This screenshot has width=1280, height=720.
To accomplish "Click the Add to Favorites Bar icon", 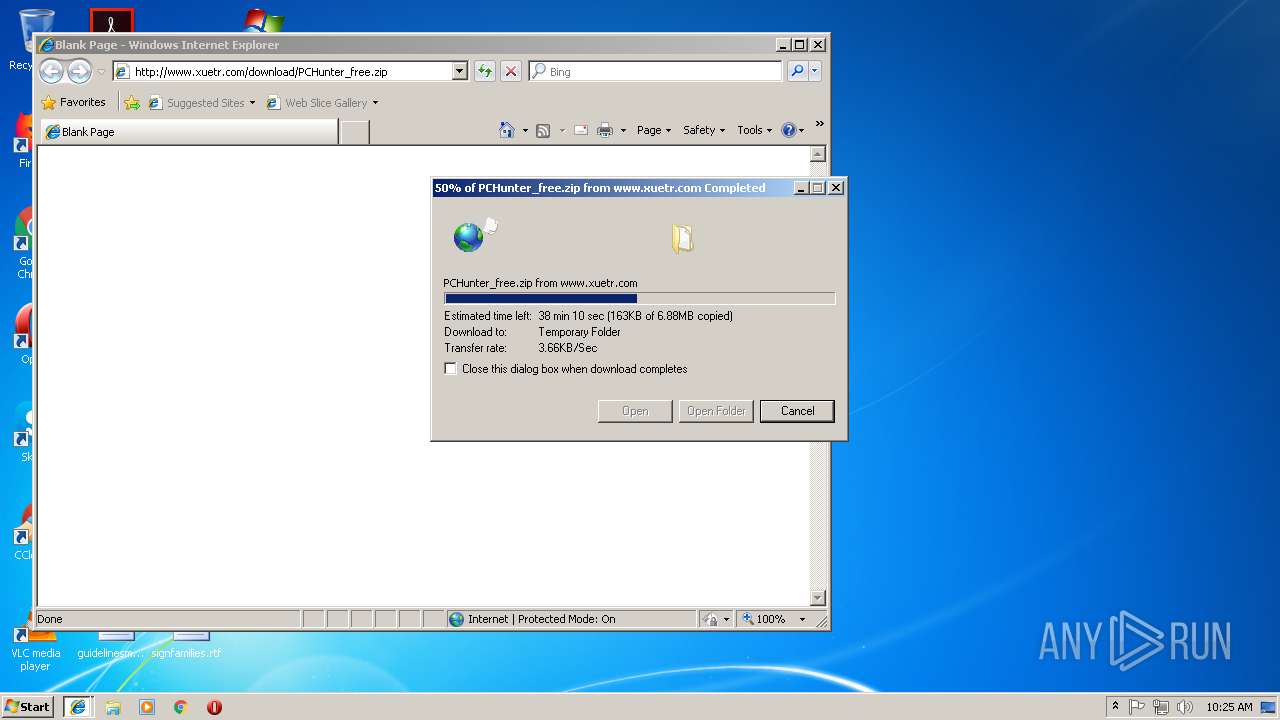I will [x=132, y=102].
